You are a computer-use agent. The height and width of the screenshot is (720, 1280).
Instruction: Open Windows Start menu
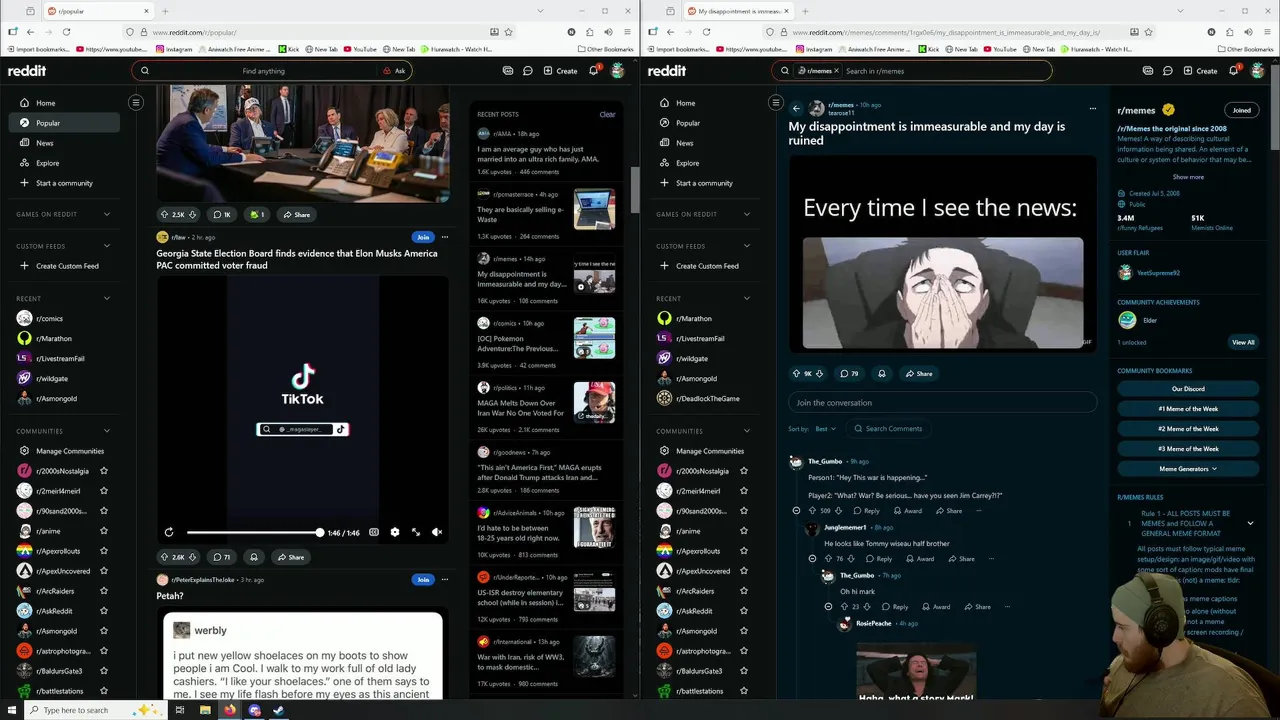tap(11, 710)
